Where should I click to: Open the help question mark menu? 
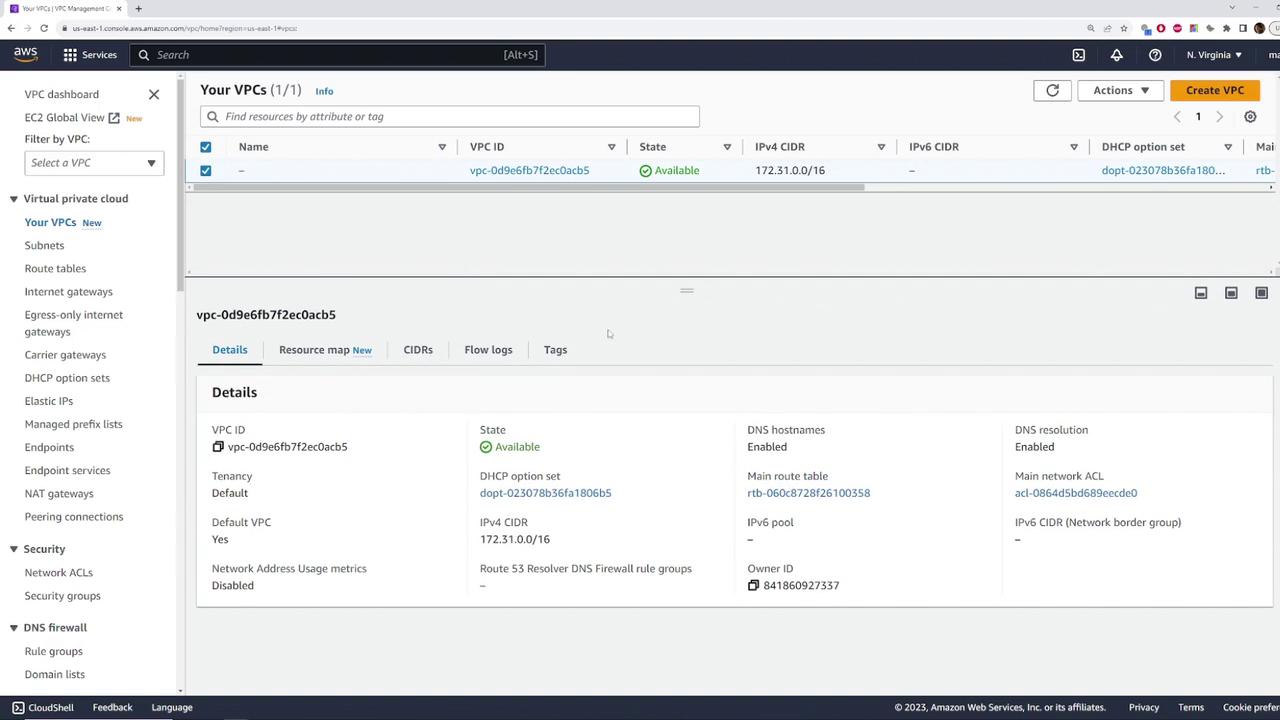(1155, 55)
